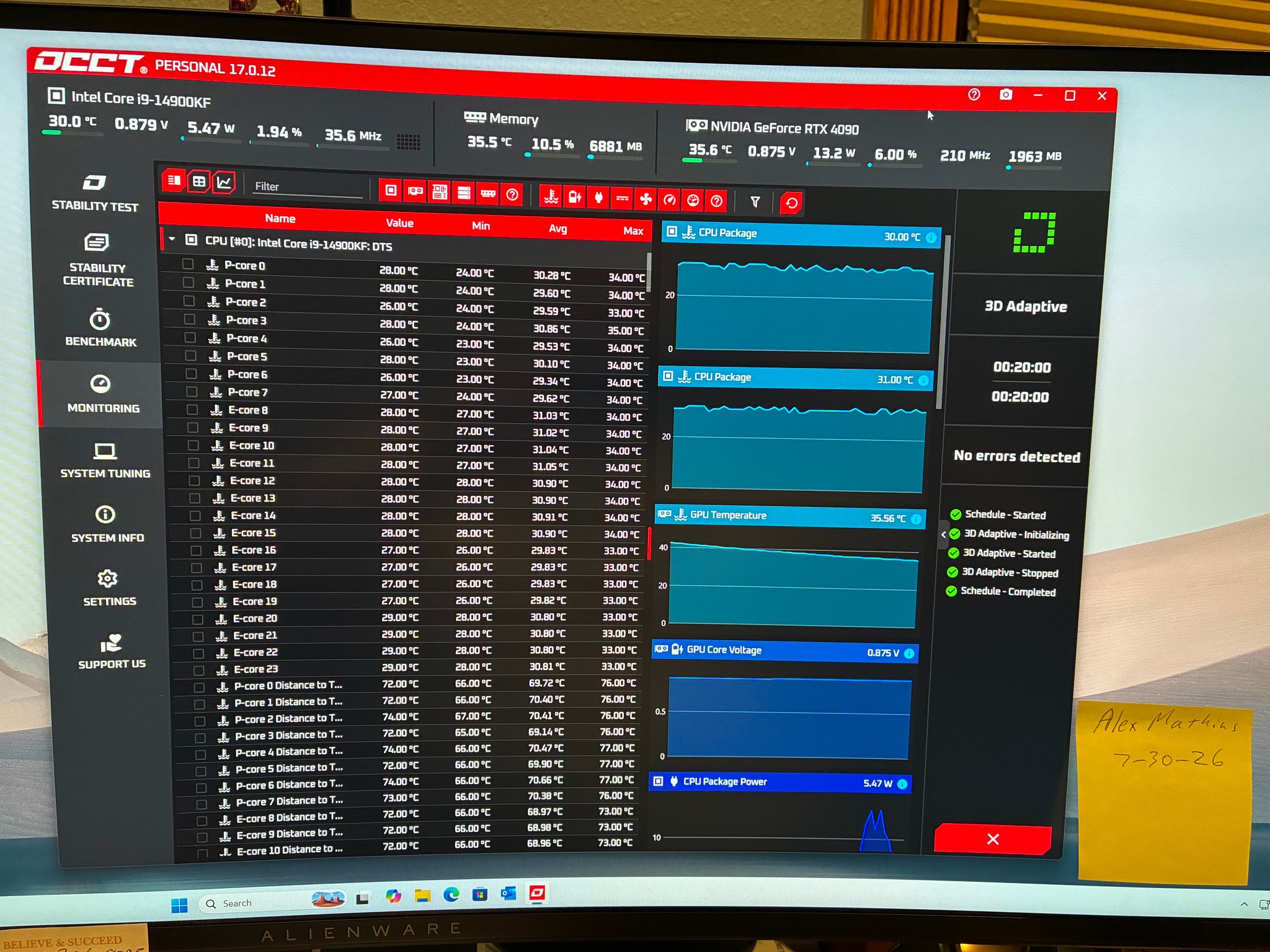The height and width of the screenshot is (952, 1270).
Task: Click the graphs panel vertical scrollbar
Action: click(944, 322)
